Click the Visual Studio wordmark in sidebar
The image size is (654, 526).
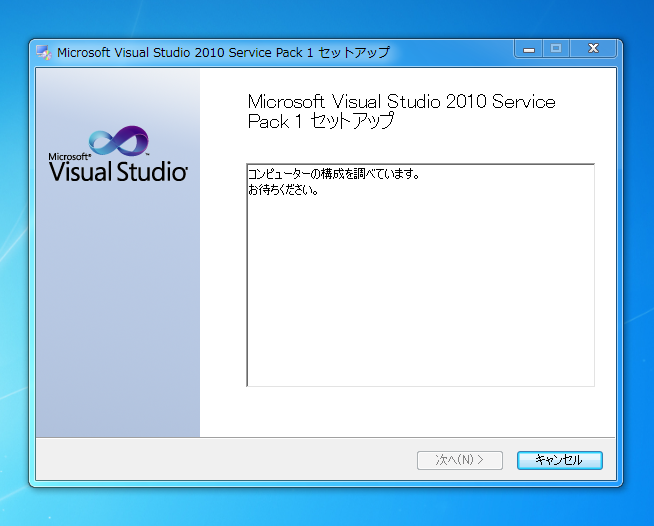click(x=118, y=171)
